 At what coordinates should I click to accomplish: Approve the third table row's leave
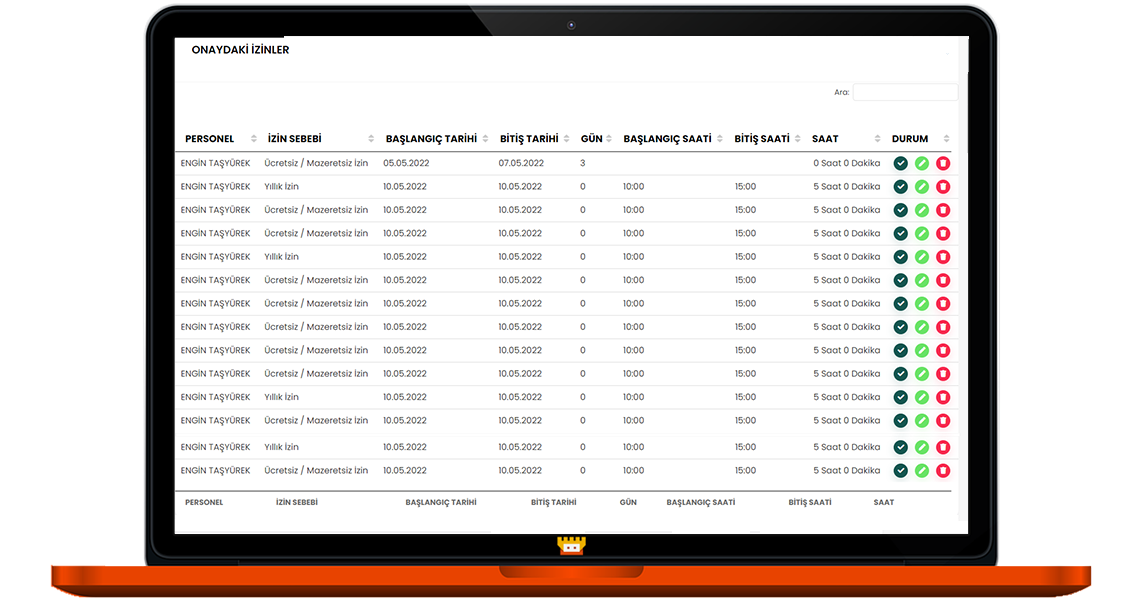(900, 211)
